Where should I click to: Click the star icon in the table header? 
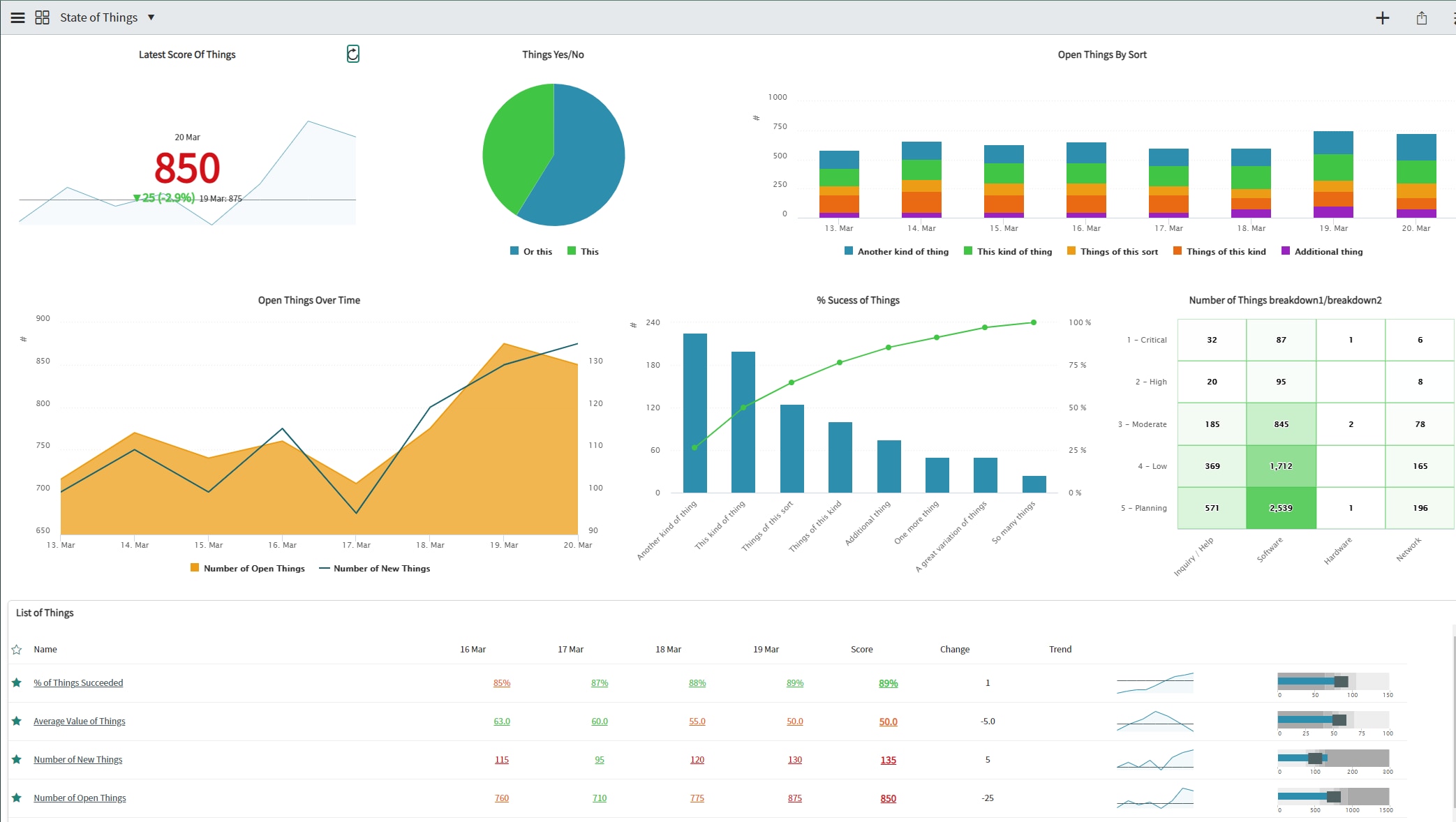(x=16, y=649)
